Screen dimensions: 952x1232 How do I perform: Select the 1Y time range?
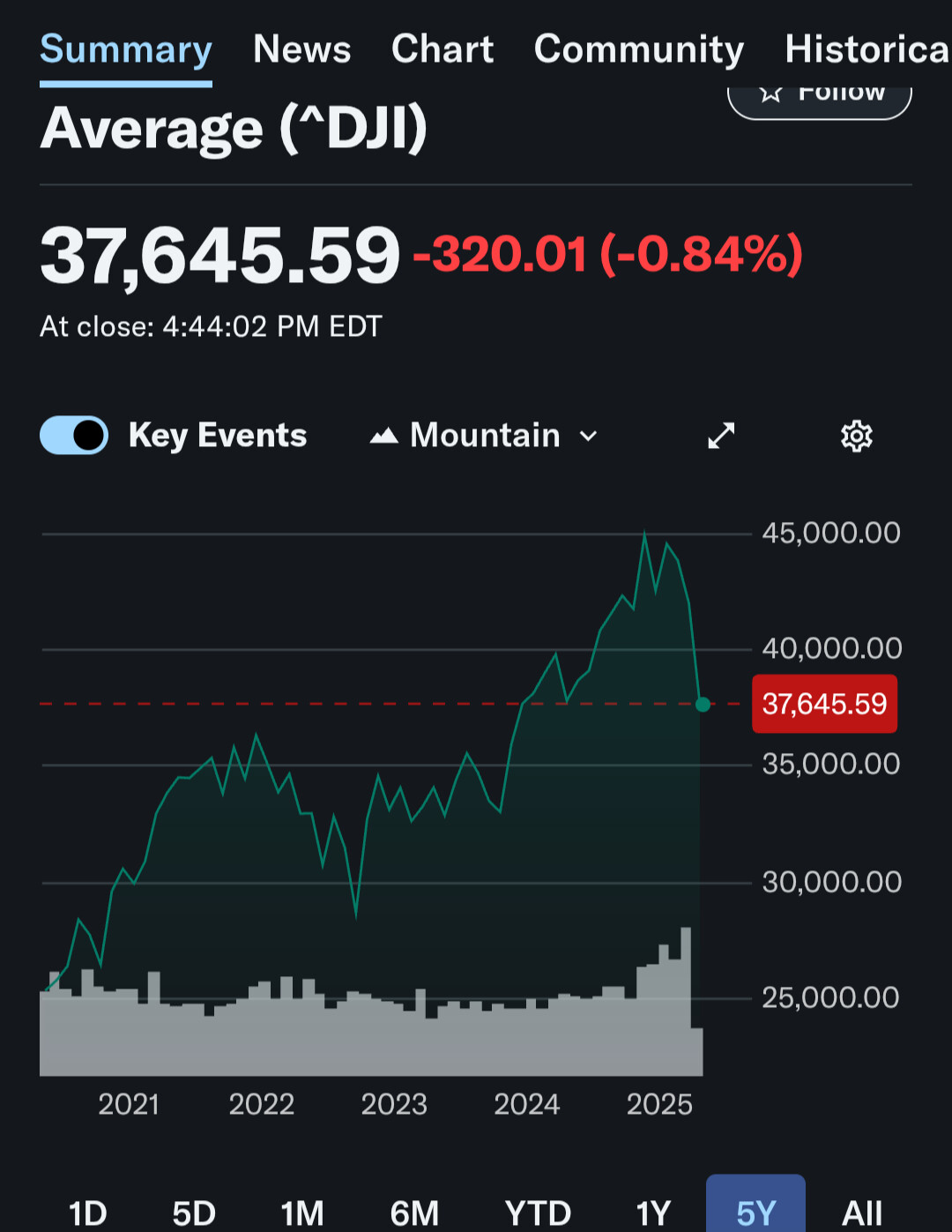click(x=653, y=1213)
